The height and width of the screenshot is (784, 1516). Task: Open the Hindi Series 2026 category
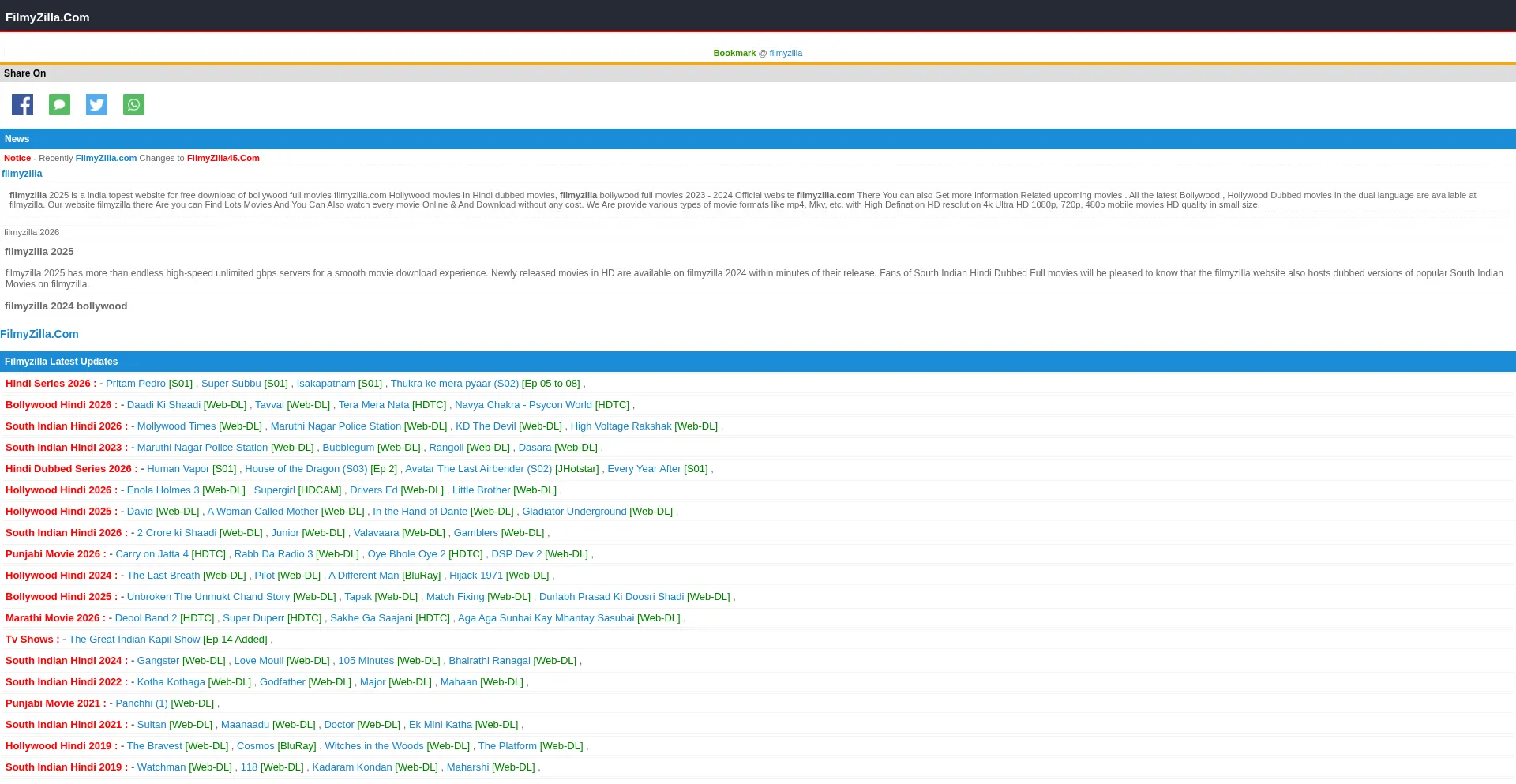(51, 384)
